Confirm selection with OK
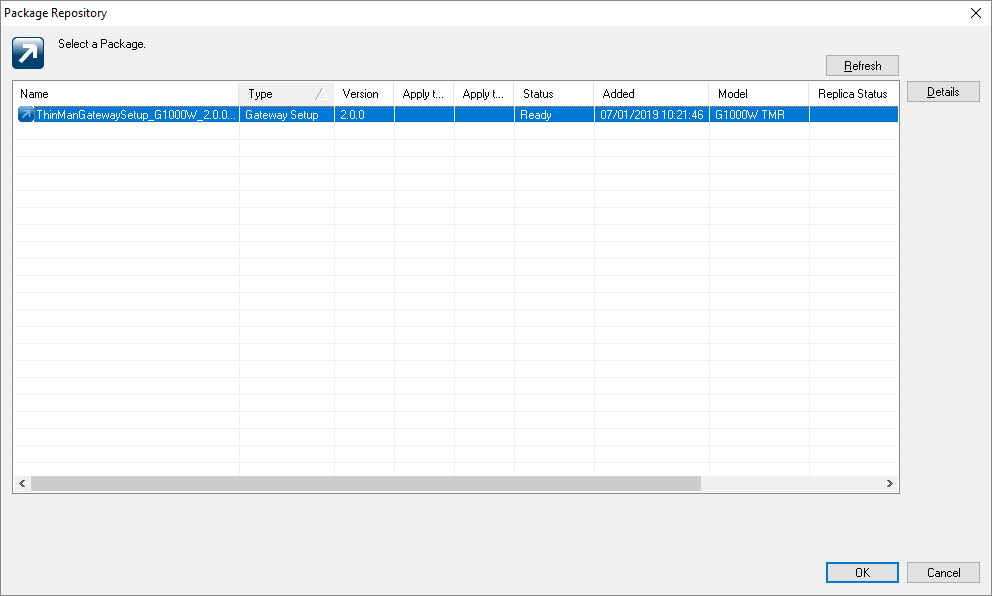Viewport: 992px width, 596px height. click(862, 573)
